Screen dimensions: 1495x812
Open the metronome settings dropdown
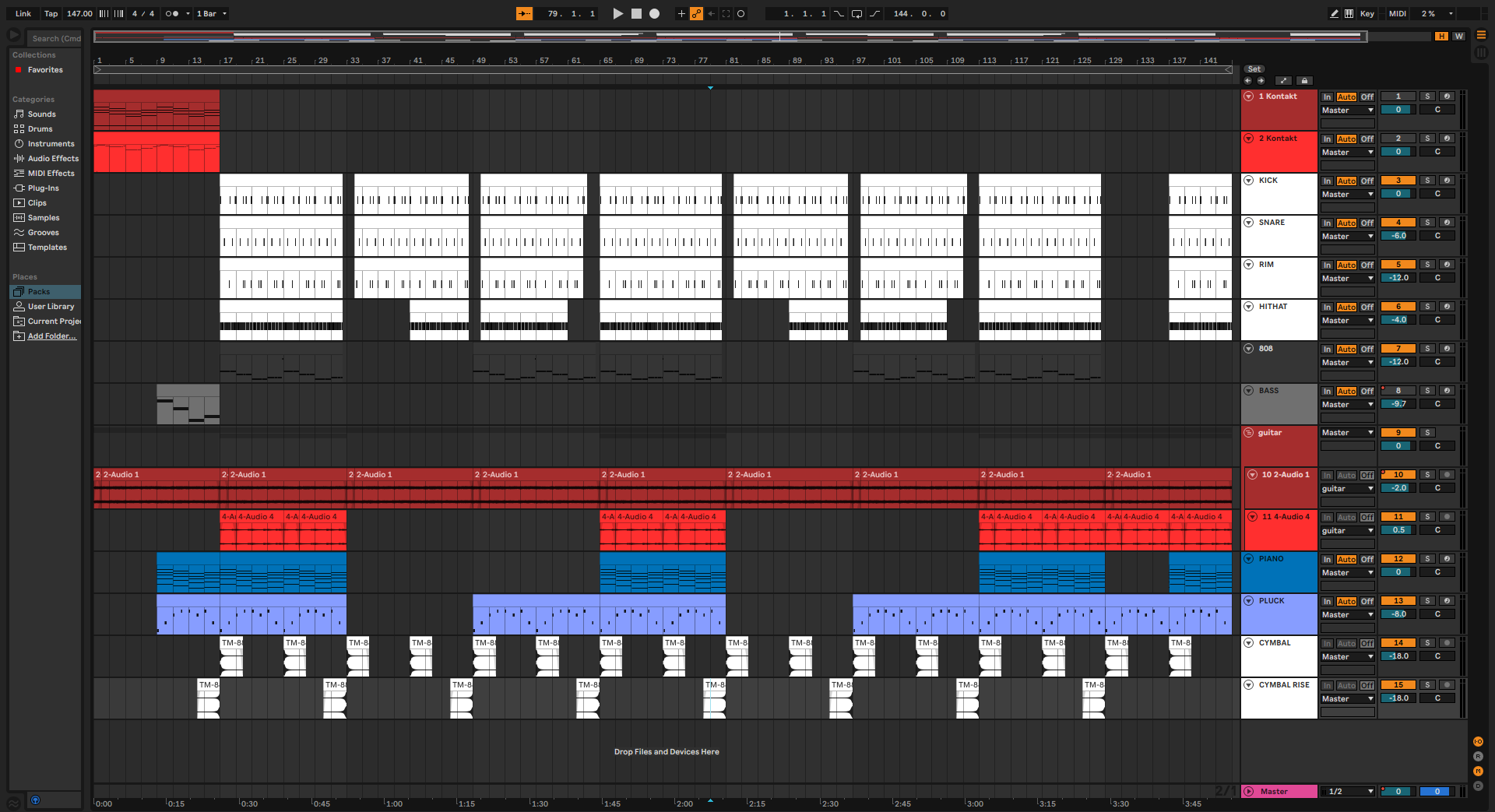click(x=188, y=13)
